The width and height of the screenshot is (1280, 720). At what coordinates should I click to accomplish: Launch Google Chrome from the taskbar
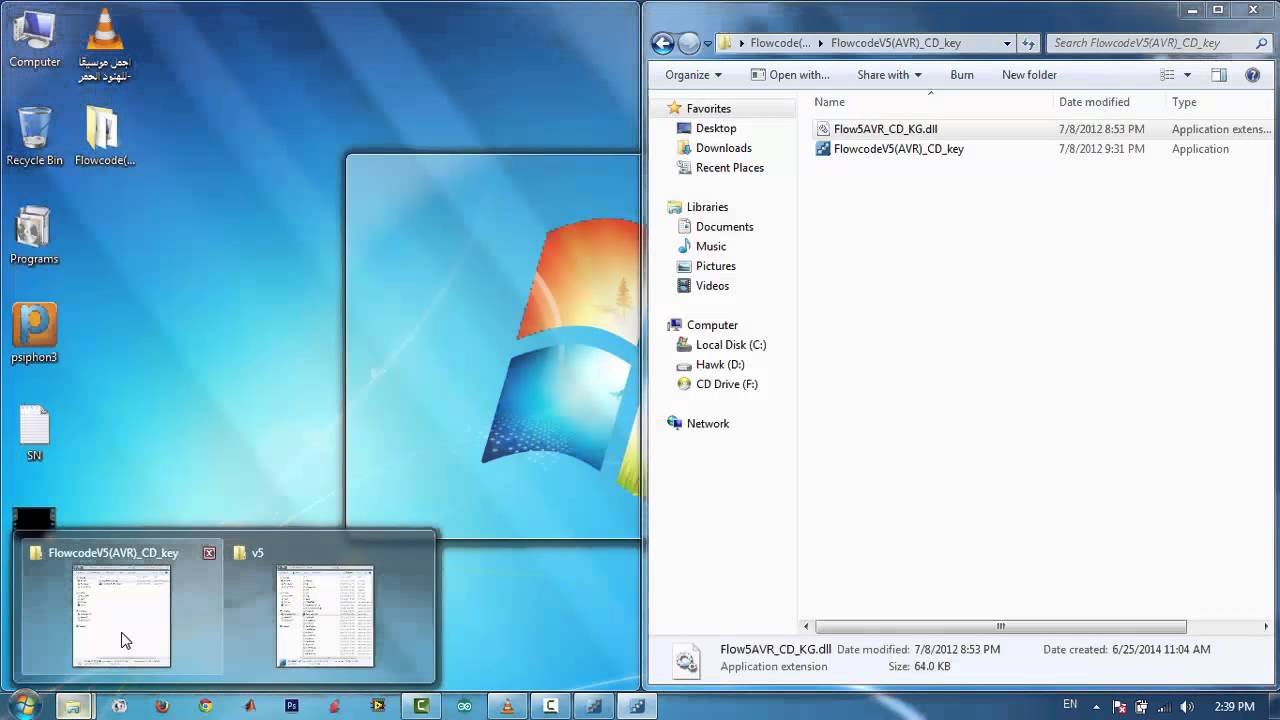pyautogui.click(x=205, y=706)
